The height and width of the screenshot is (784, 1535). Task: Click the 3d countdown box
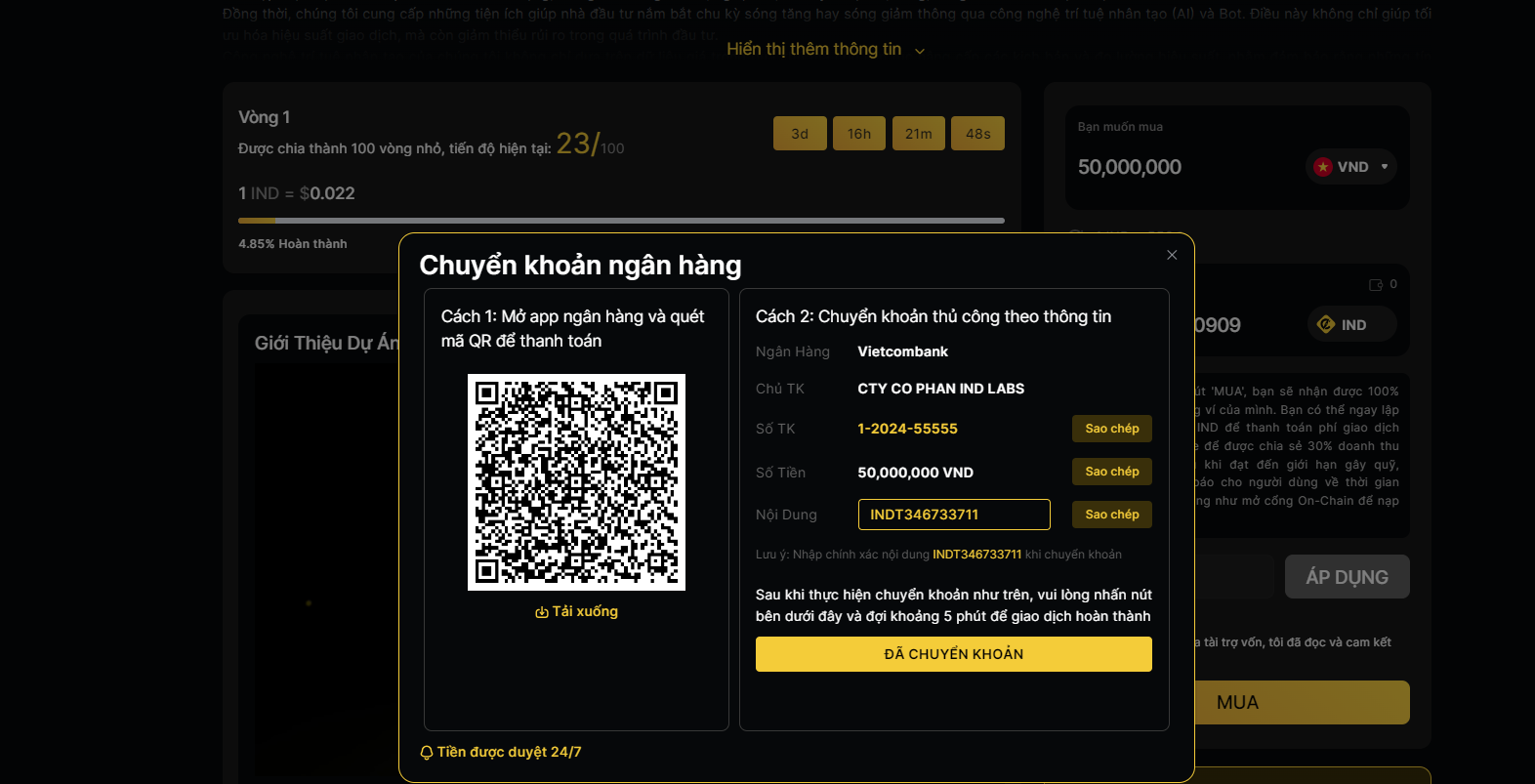tap(800, 134)
